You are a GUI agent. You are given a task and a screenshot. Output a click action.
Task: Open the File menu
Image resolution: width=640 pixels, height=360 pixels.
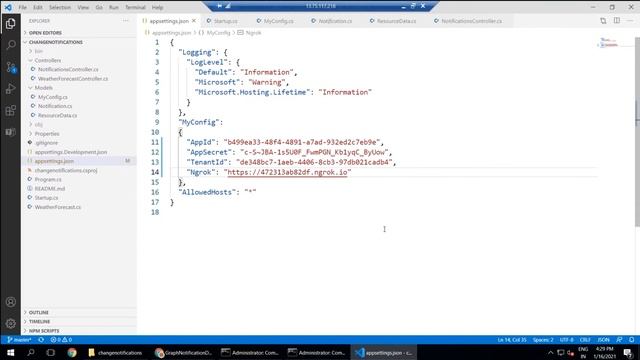coord(22,7)
